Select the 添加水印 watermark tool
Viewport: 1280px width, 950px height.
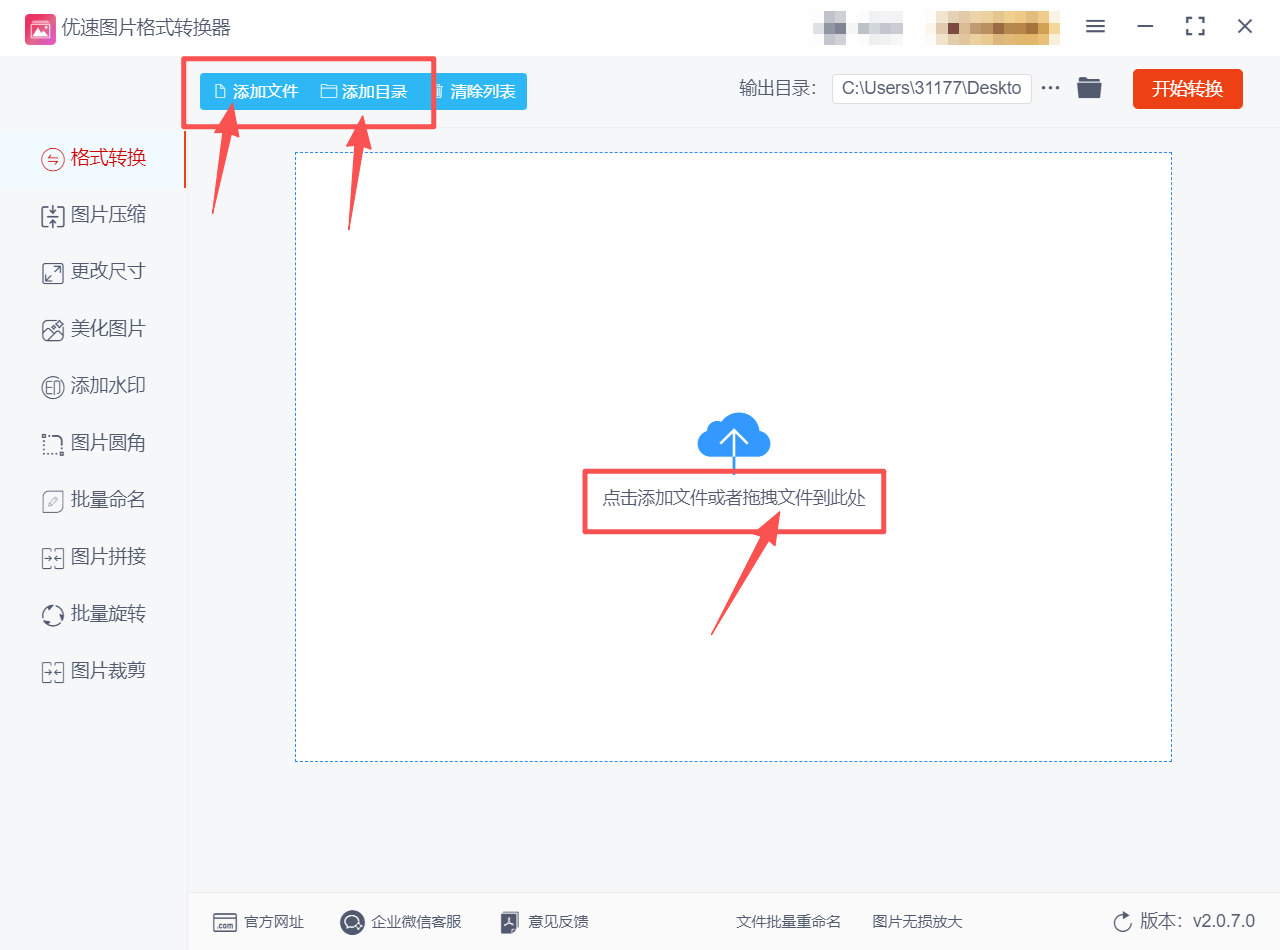coord(95,386)
